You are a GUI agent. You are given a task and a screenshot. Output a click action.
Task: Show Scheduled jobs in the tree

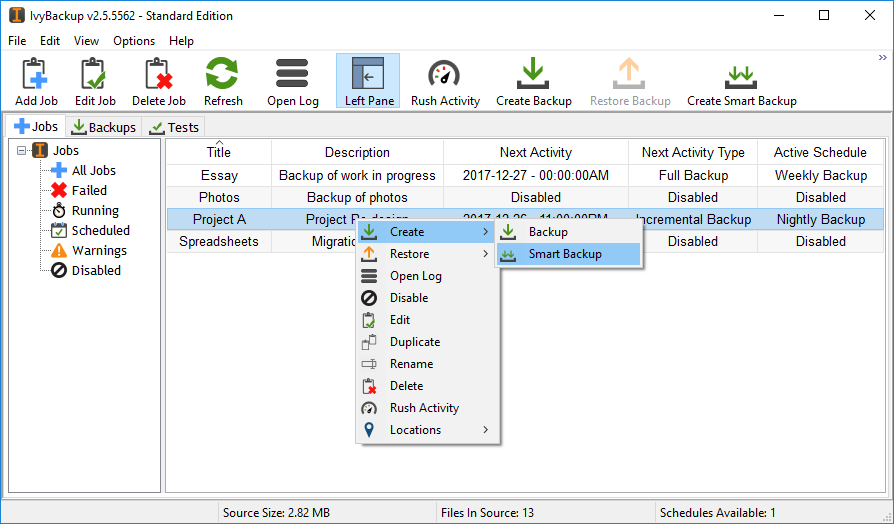(x=90, y=230)
